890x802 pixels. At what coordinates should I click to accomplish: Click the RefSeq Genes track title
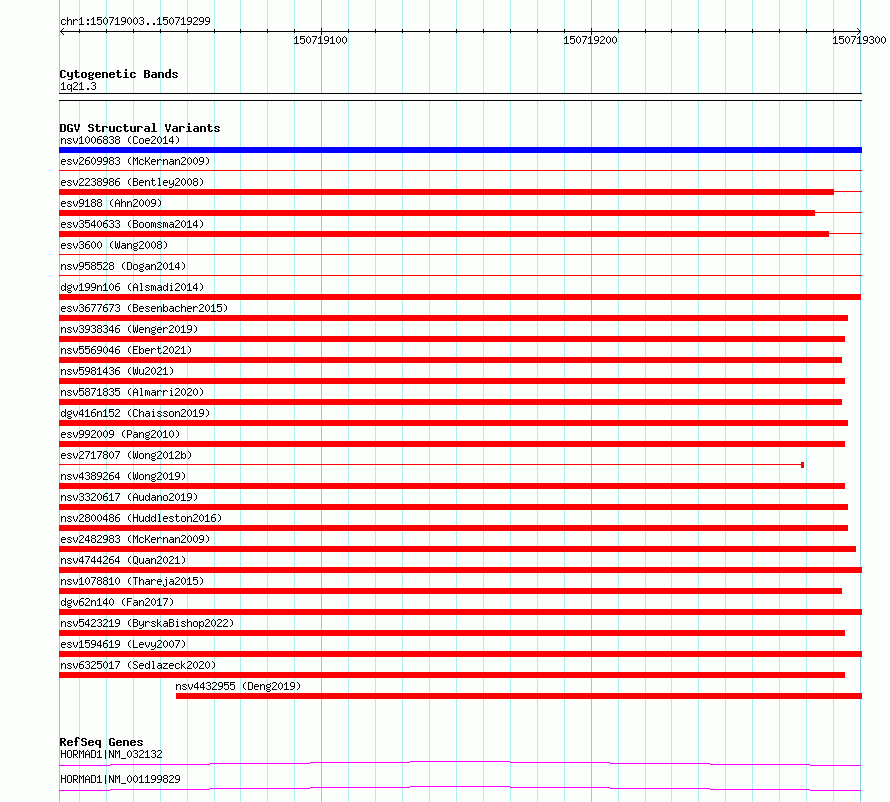[x=101, y=742]
